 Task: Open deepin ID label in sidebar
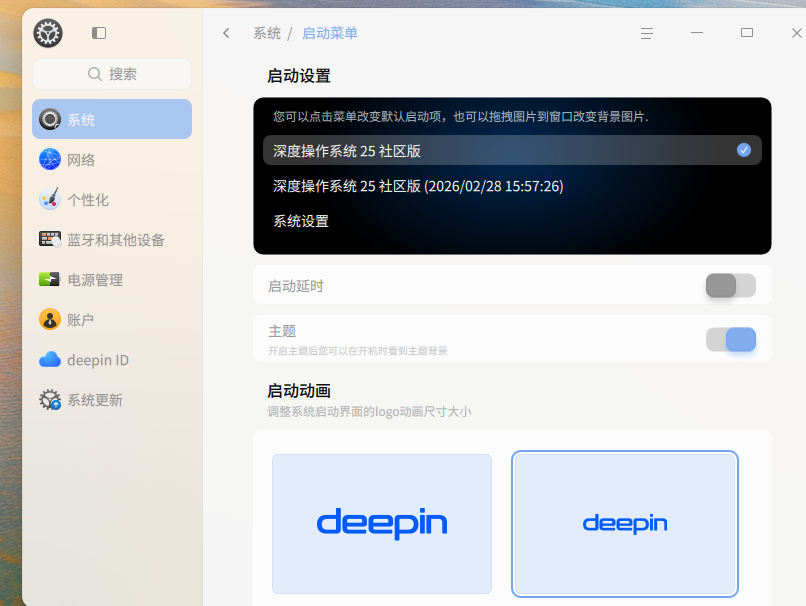98,360
